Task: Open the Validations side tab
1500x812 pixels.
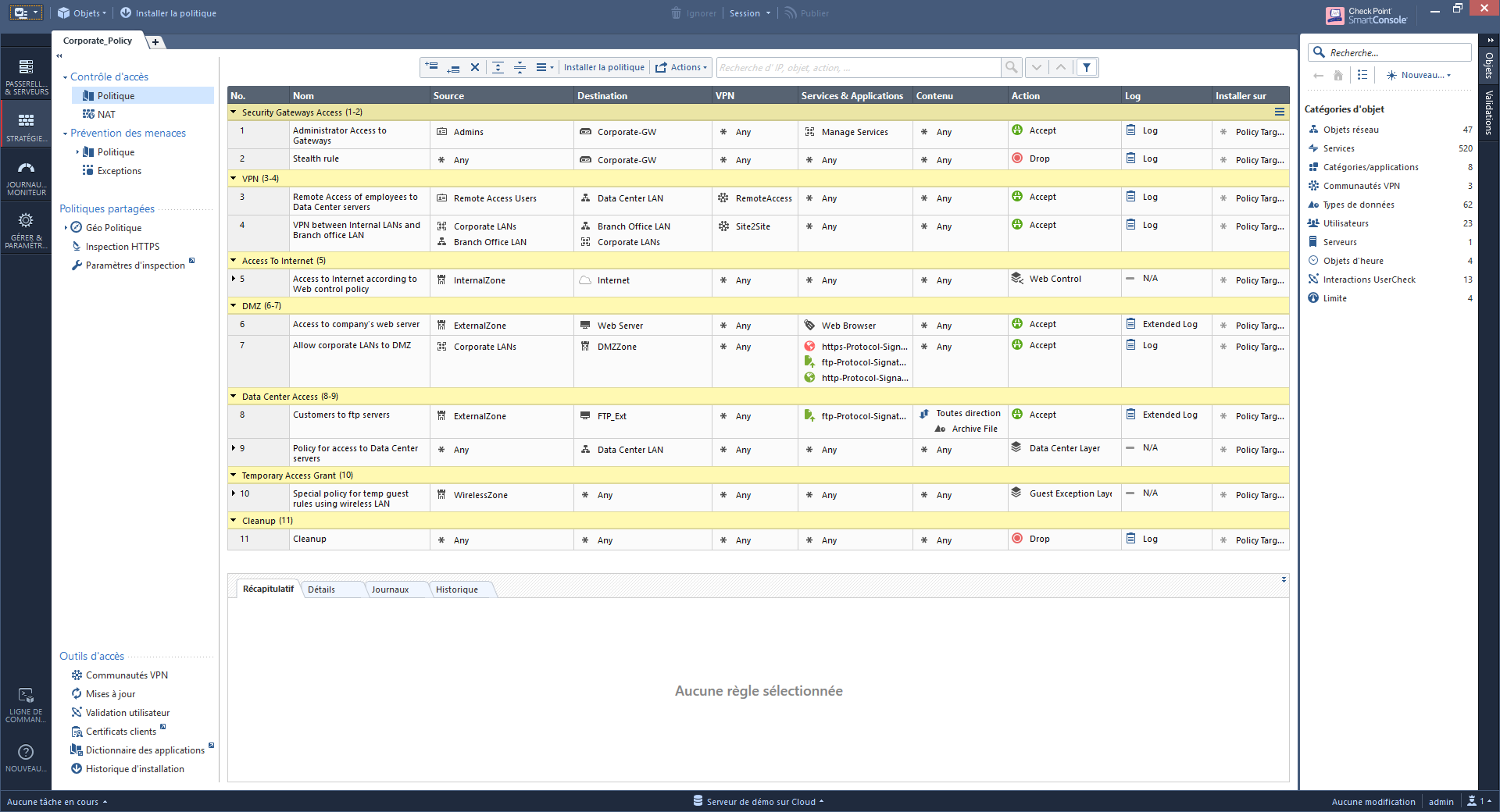Action: click(1489, 113)
